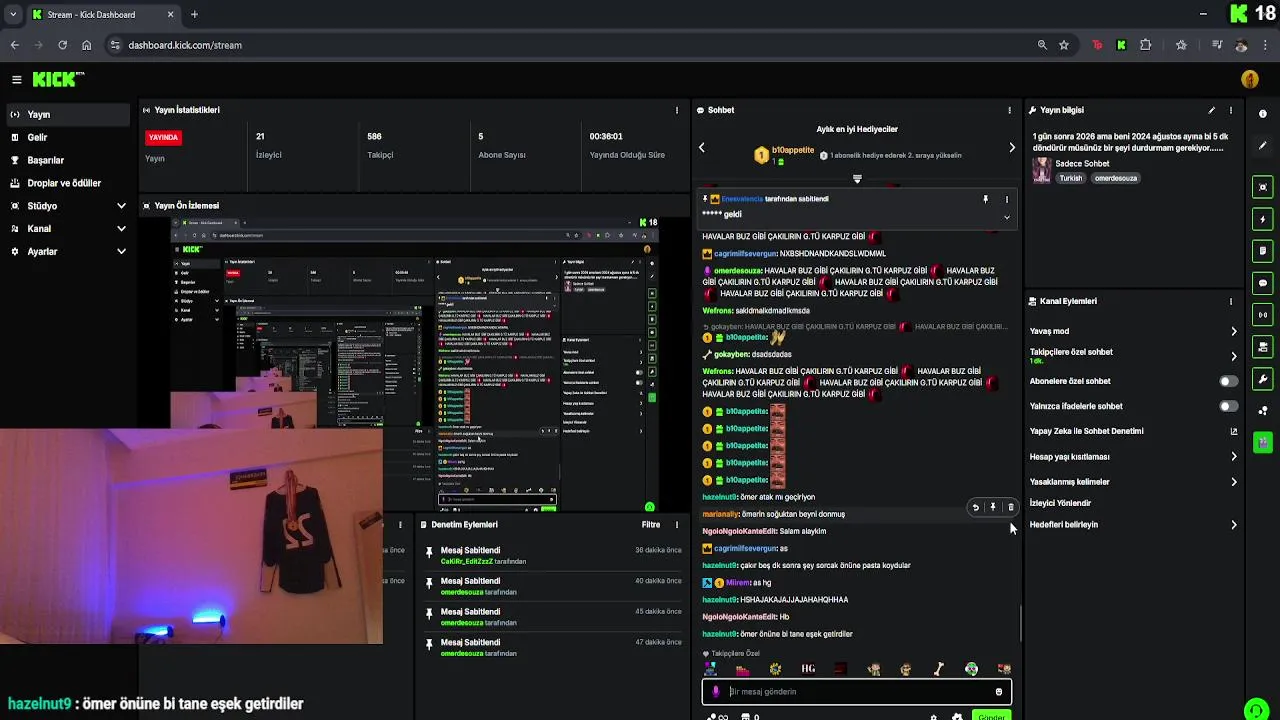Open the hamburger menu beside the Kick logo
The width and height of the screenshot is (1280, 720).
(17, 79)
